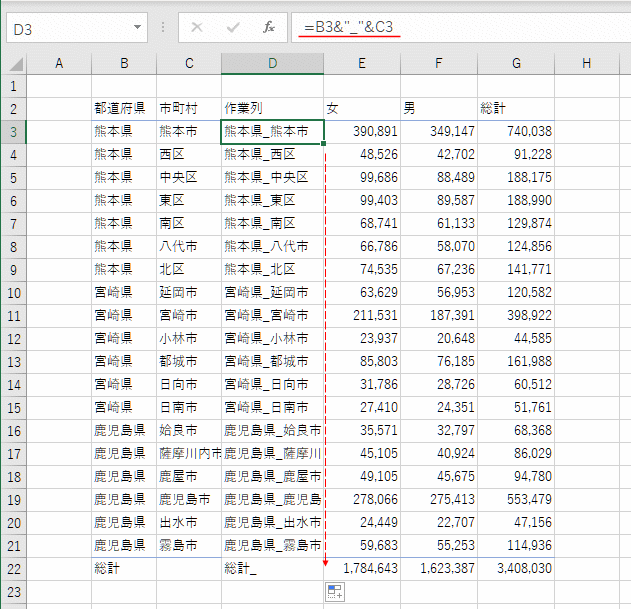Select cell with value 68,368
This screenshot has height=609, width=631.
click(x=516, y=431)
